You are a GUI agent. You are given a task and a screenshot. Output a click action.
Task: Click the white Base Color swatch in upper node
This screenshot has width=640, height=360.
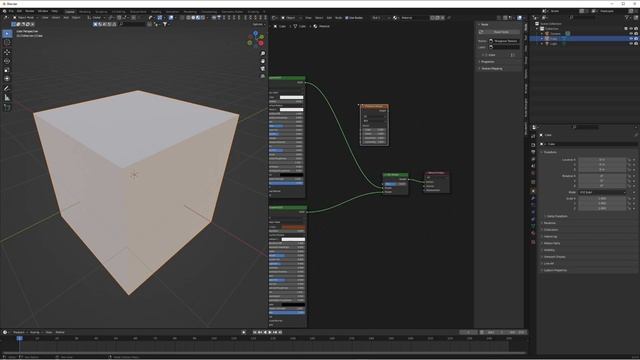[291, 97]
